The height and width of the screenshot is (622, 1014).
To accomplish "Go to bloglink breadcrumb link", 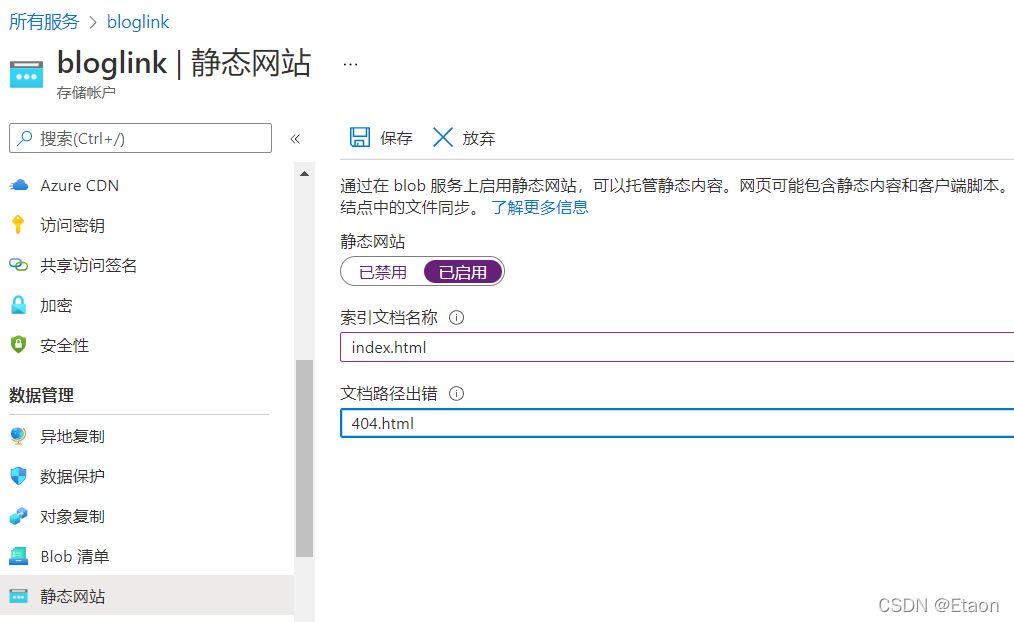I will pos(138,22).
